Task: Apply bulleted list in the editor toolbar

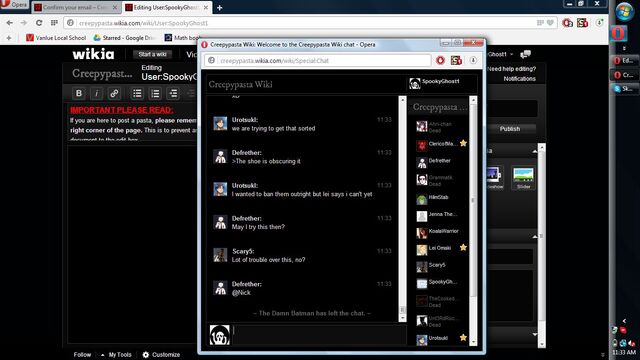Action: [137, 93]
